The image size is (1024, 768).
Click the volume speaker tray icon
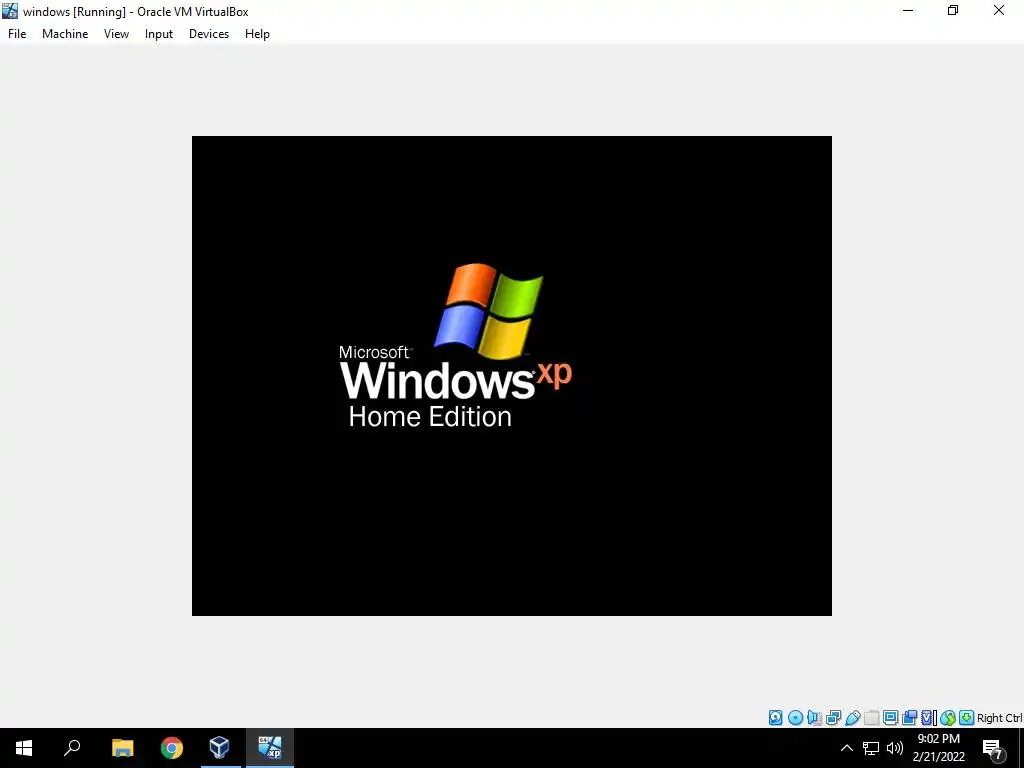tap(895, 748)
